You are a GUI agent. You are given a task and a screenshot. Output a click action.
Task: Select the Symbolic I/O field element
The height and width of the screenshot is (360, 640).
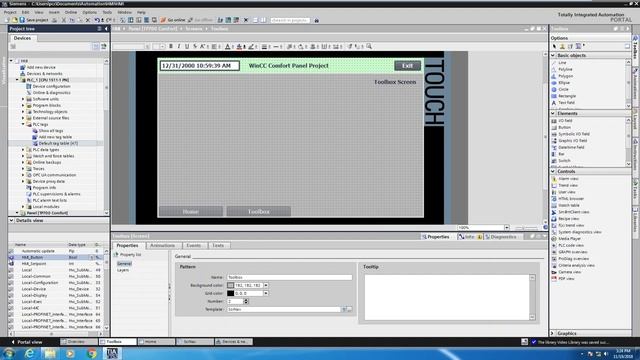click(573, 134)
